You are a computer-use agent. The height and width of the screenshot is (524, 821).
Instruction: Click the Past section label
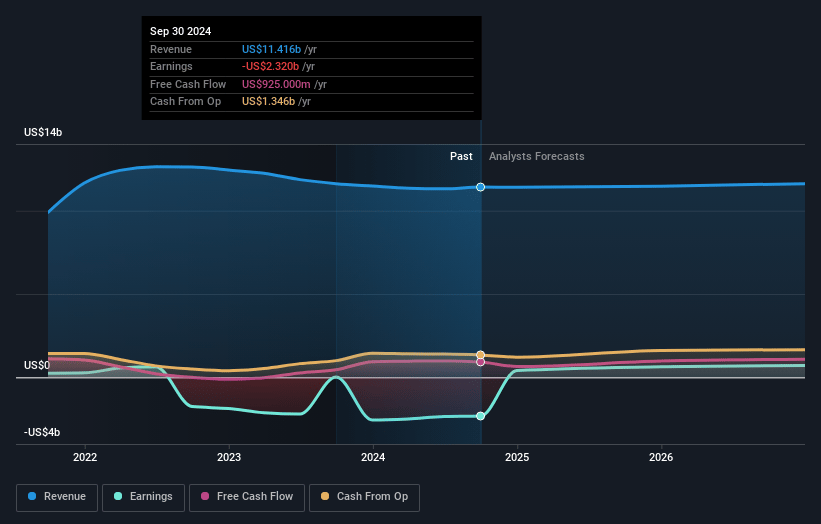(x=461, y=157)
